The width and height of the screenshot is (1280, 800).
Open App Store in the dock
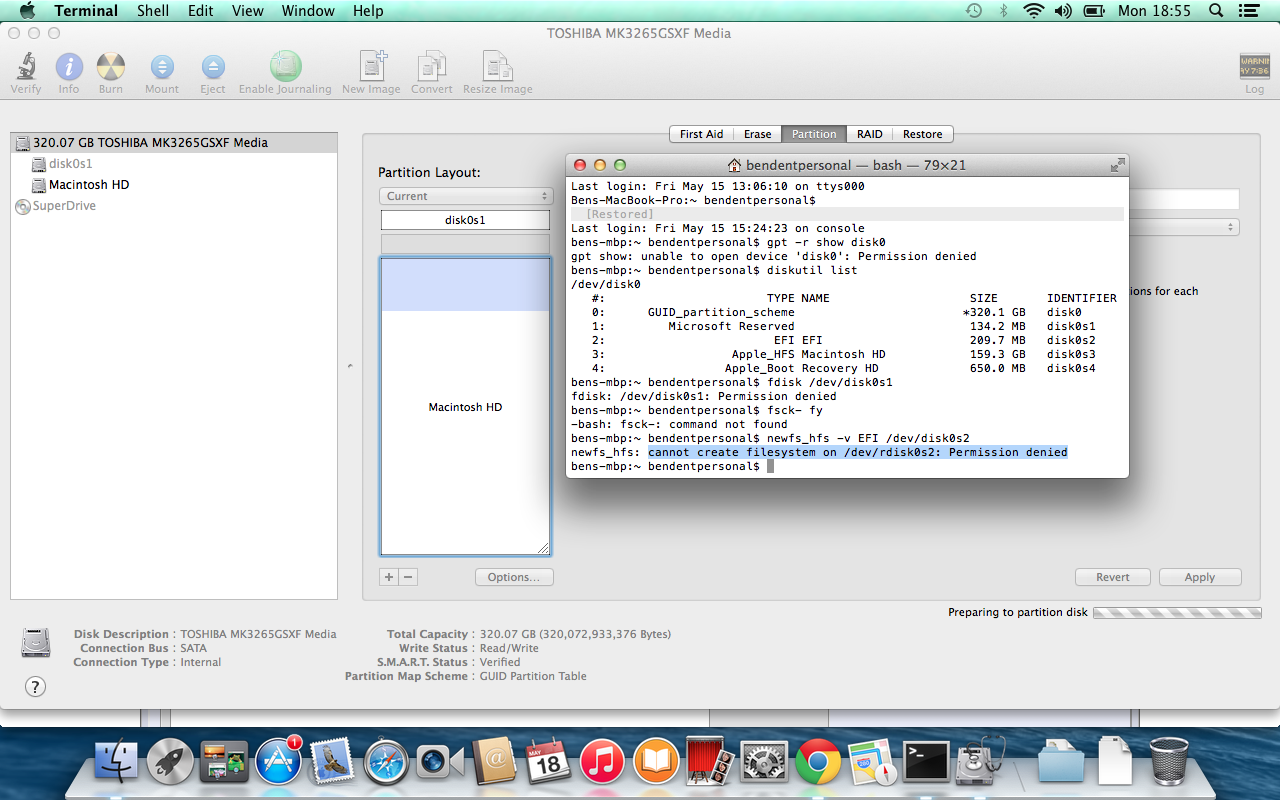(x=278, y=763)
